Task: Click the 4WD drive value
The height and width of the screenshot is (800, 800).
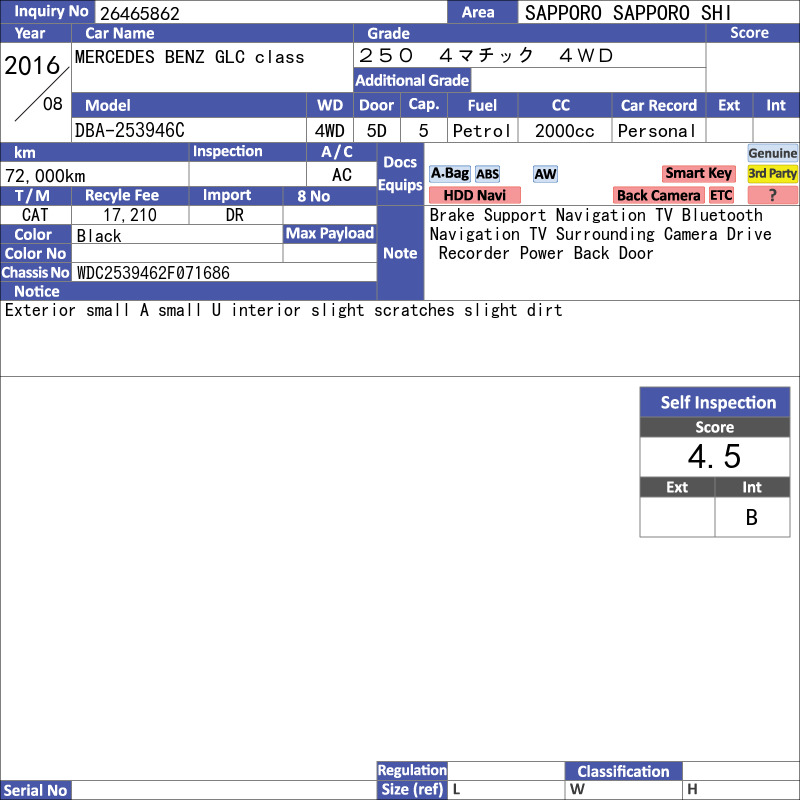Action: click(x=330, y=131)
